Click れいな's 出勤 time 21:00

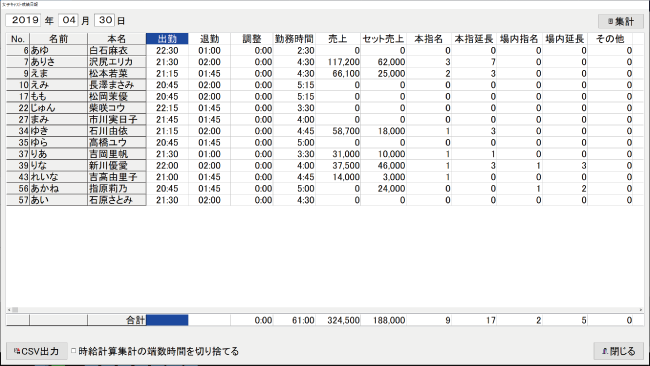tap(167, 177)
